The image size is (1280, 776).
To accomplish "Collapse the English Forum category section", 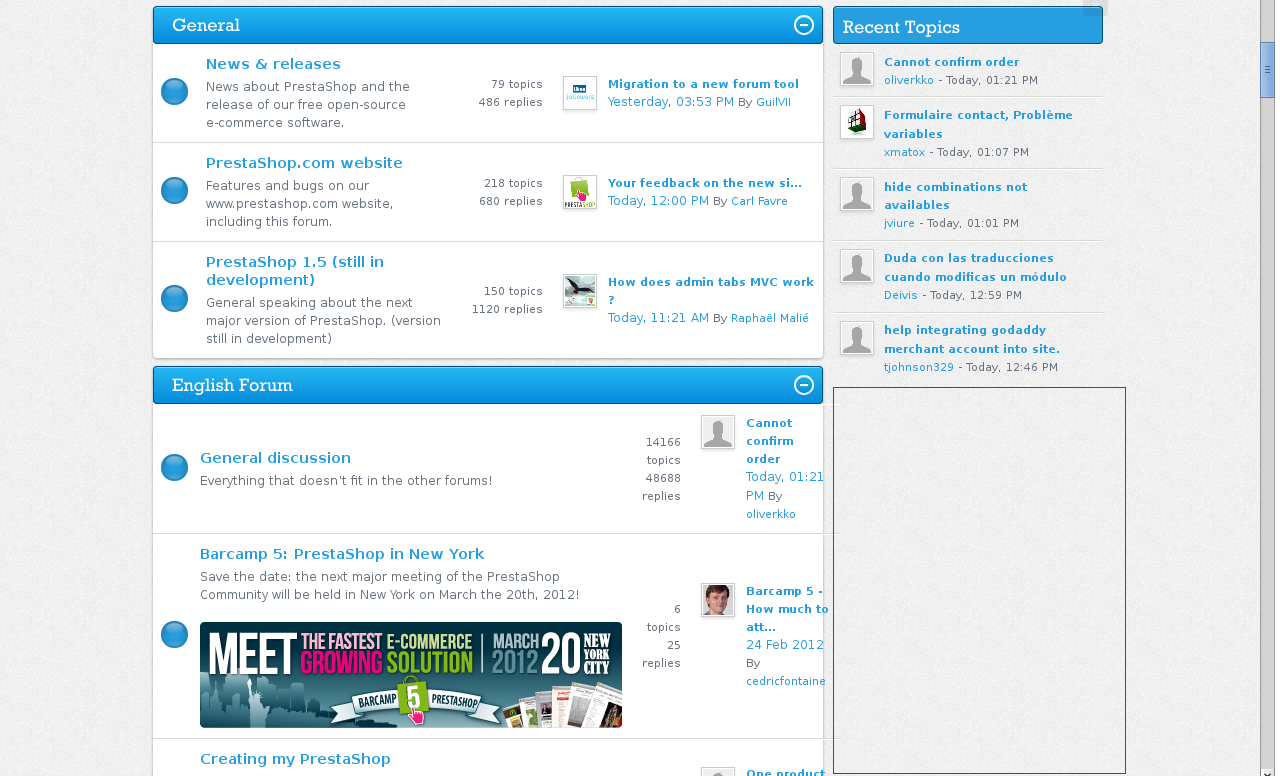I will (x=804, y=385).
